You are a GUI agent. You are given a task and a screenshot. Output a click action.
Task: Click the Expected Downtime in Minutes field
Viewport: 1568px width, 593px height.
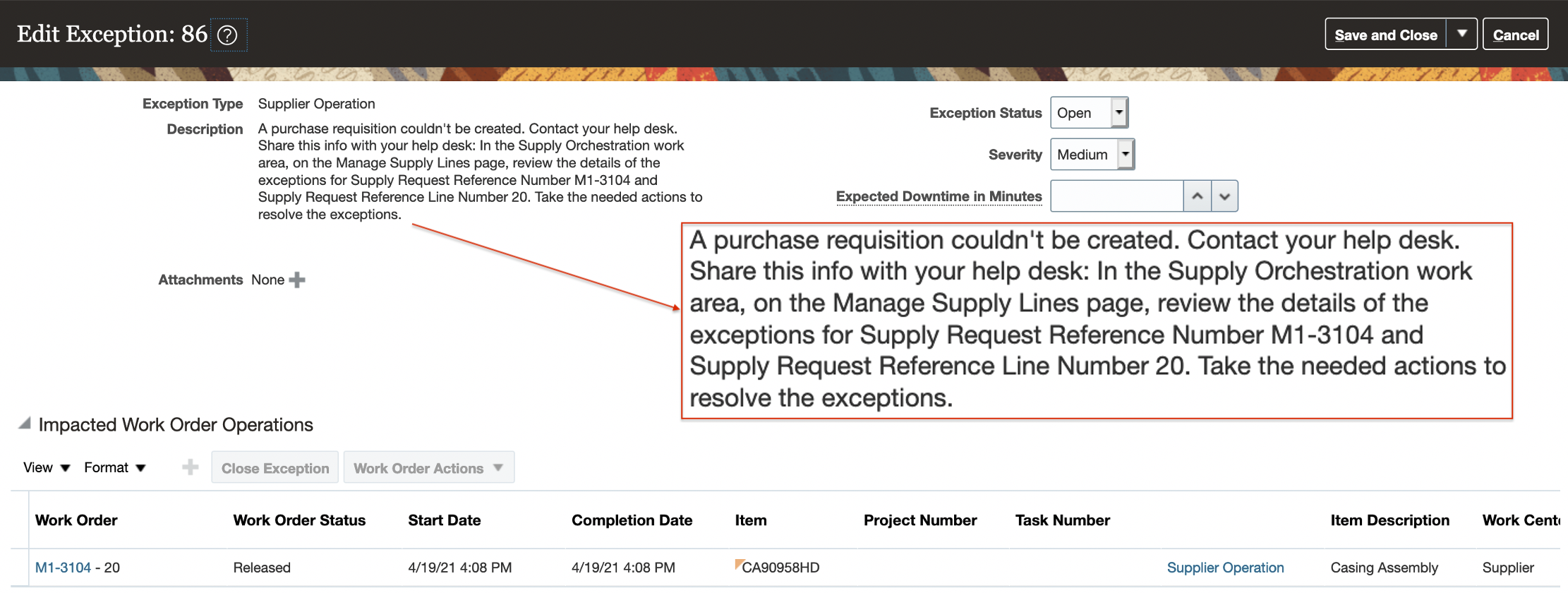click(x=1116, y=196)
